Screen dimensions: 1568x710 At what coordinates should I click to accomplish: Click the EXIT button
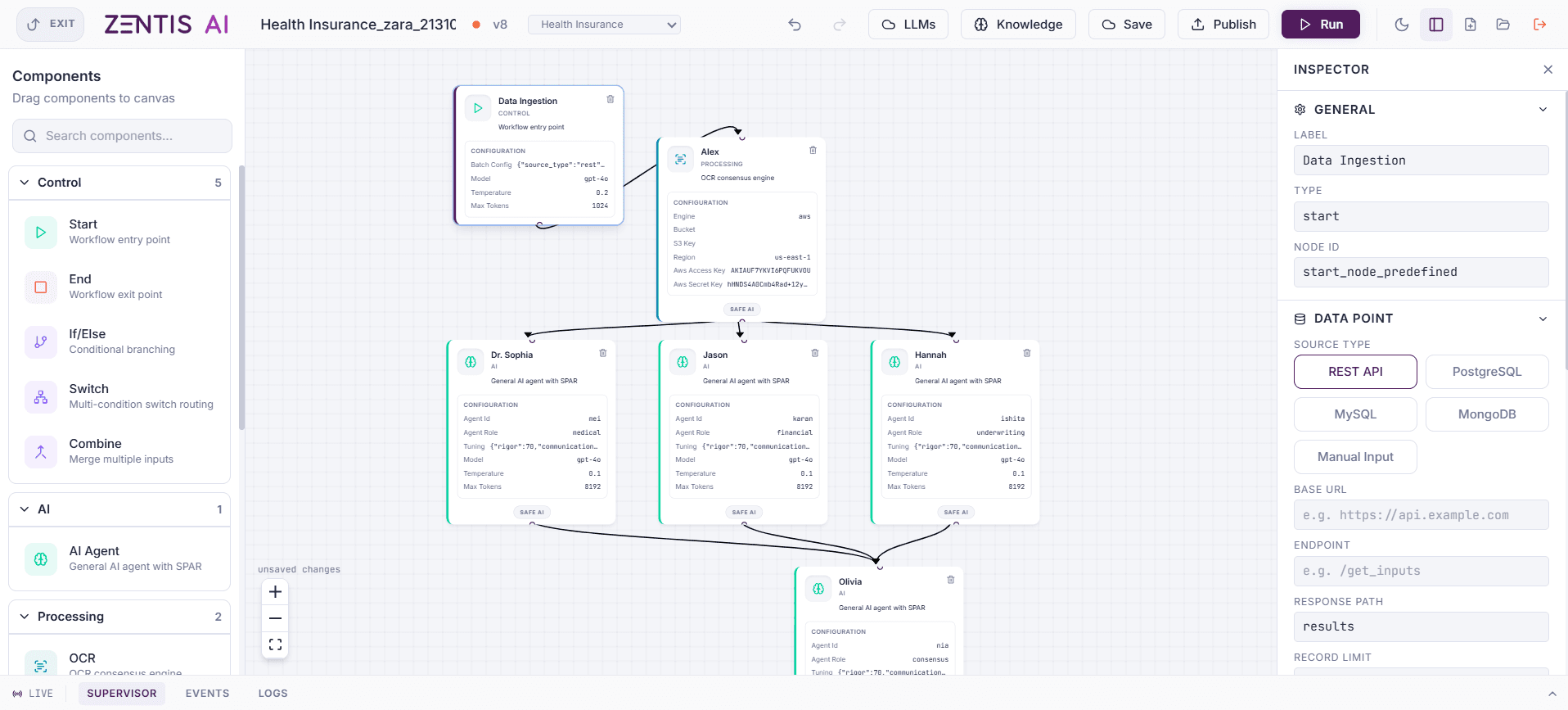tap(51, 25)
